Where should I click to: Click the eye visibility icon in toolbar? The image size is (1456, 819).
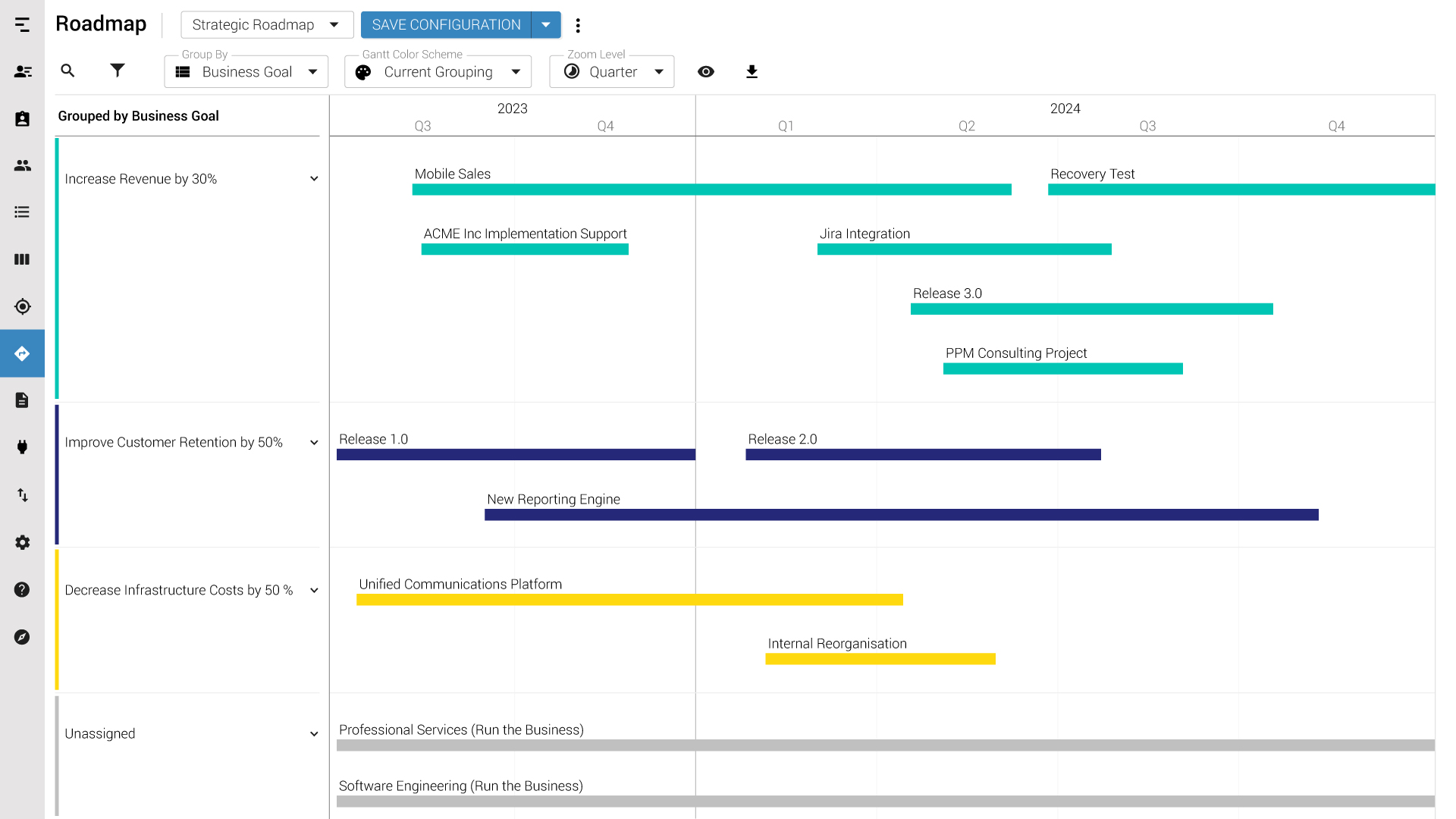[706, 71]
